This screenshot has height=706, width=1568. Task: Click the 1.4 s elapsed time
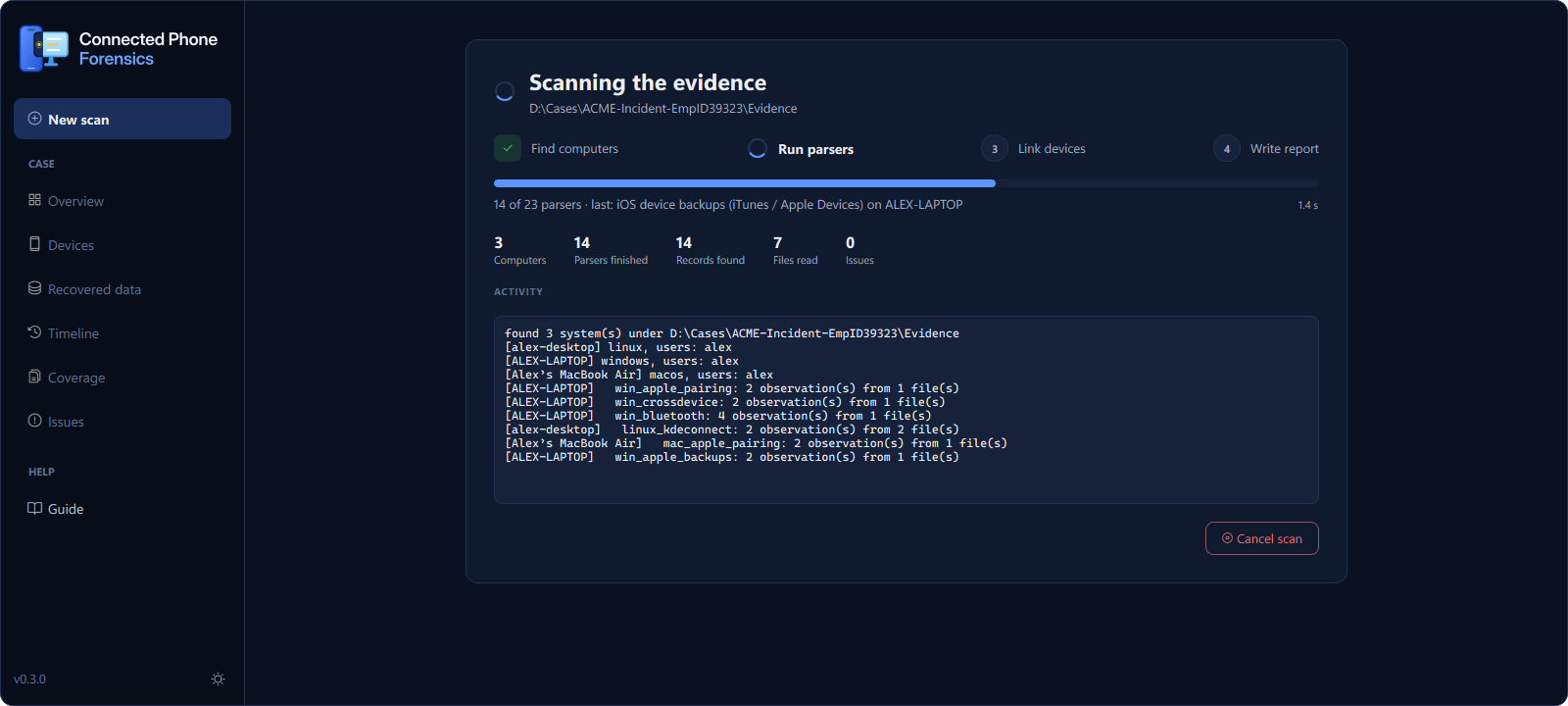click(1308, 206)
